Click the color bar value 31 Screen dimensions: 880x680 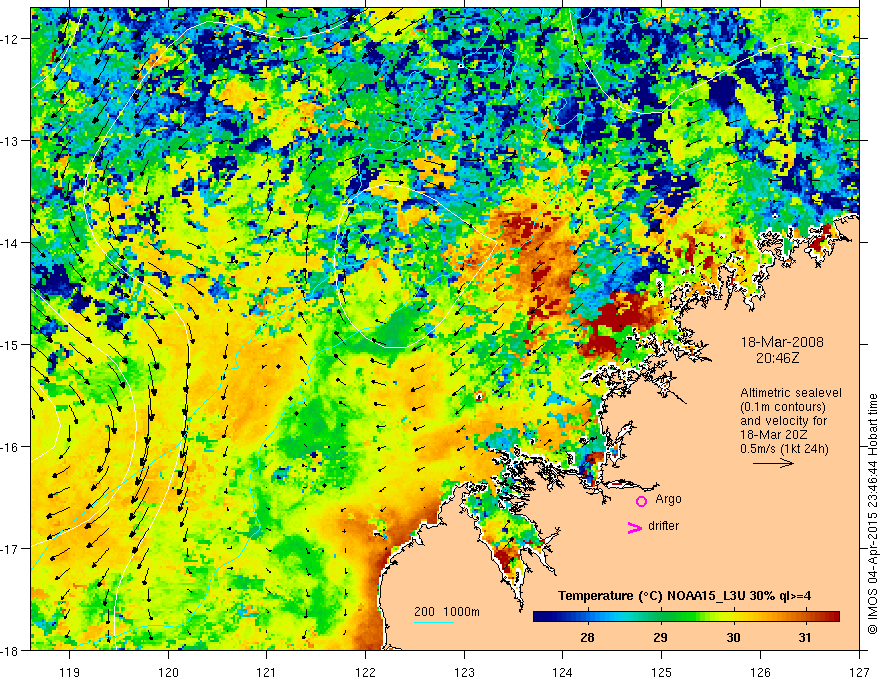(x=805, y=638)
